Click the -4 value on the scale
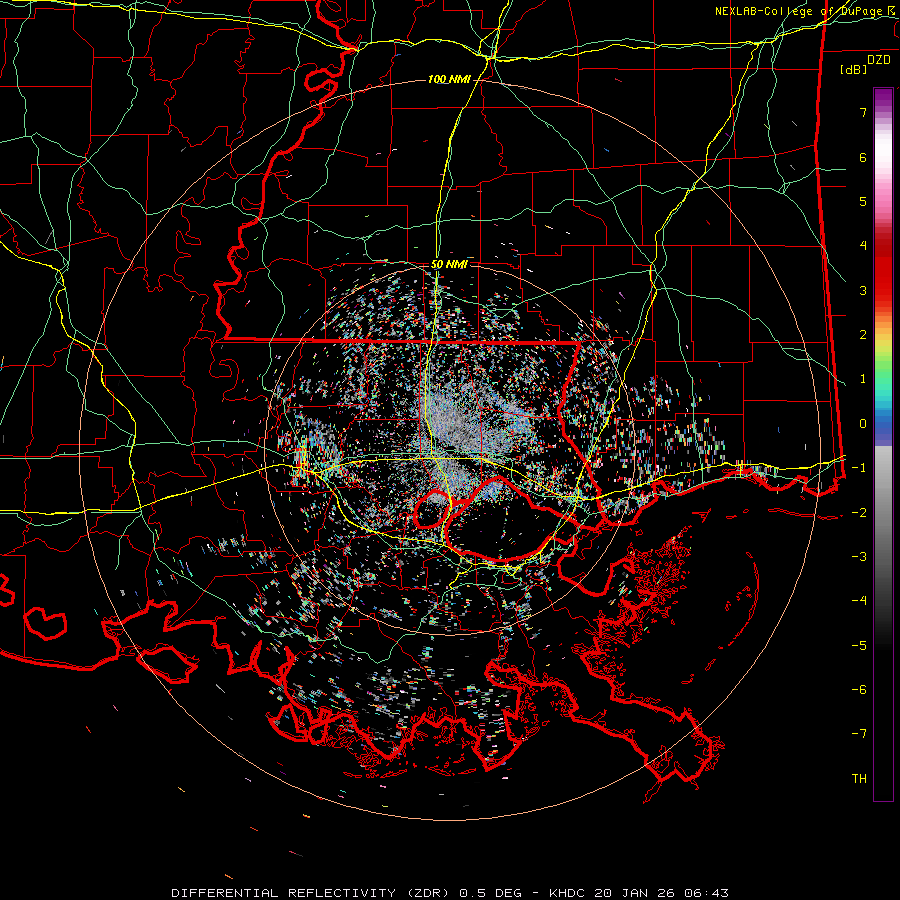900x900 pixels. point(859,601)
